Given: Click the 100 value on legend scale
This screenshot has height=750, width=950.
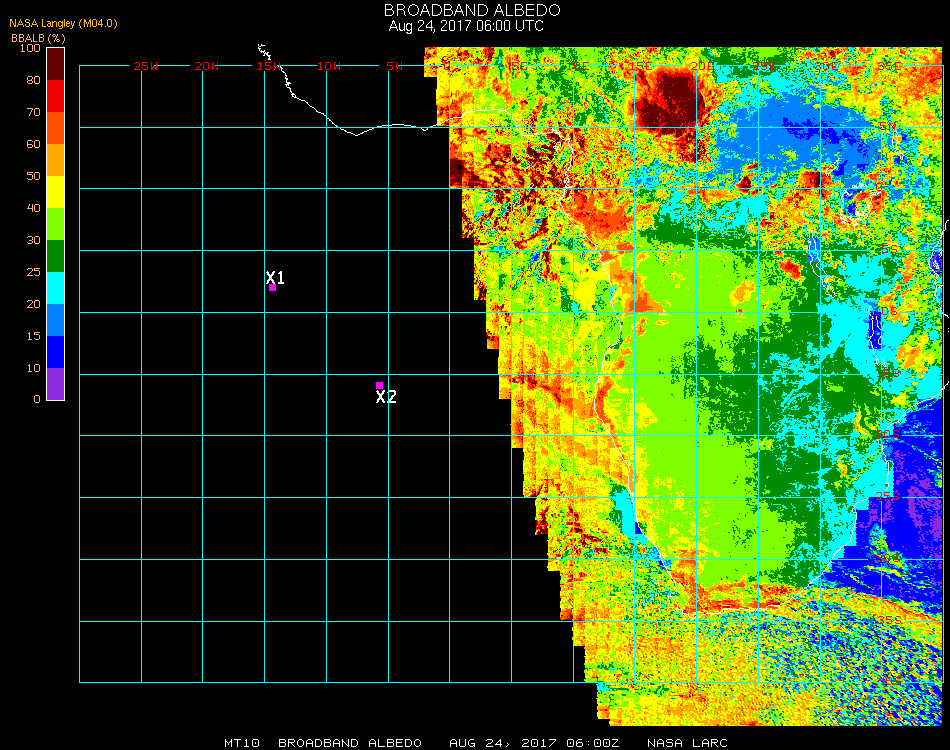Looking at the screenshot, I should pyautogui.click(x=30, y=48).
